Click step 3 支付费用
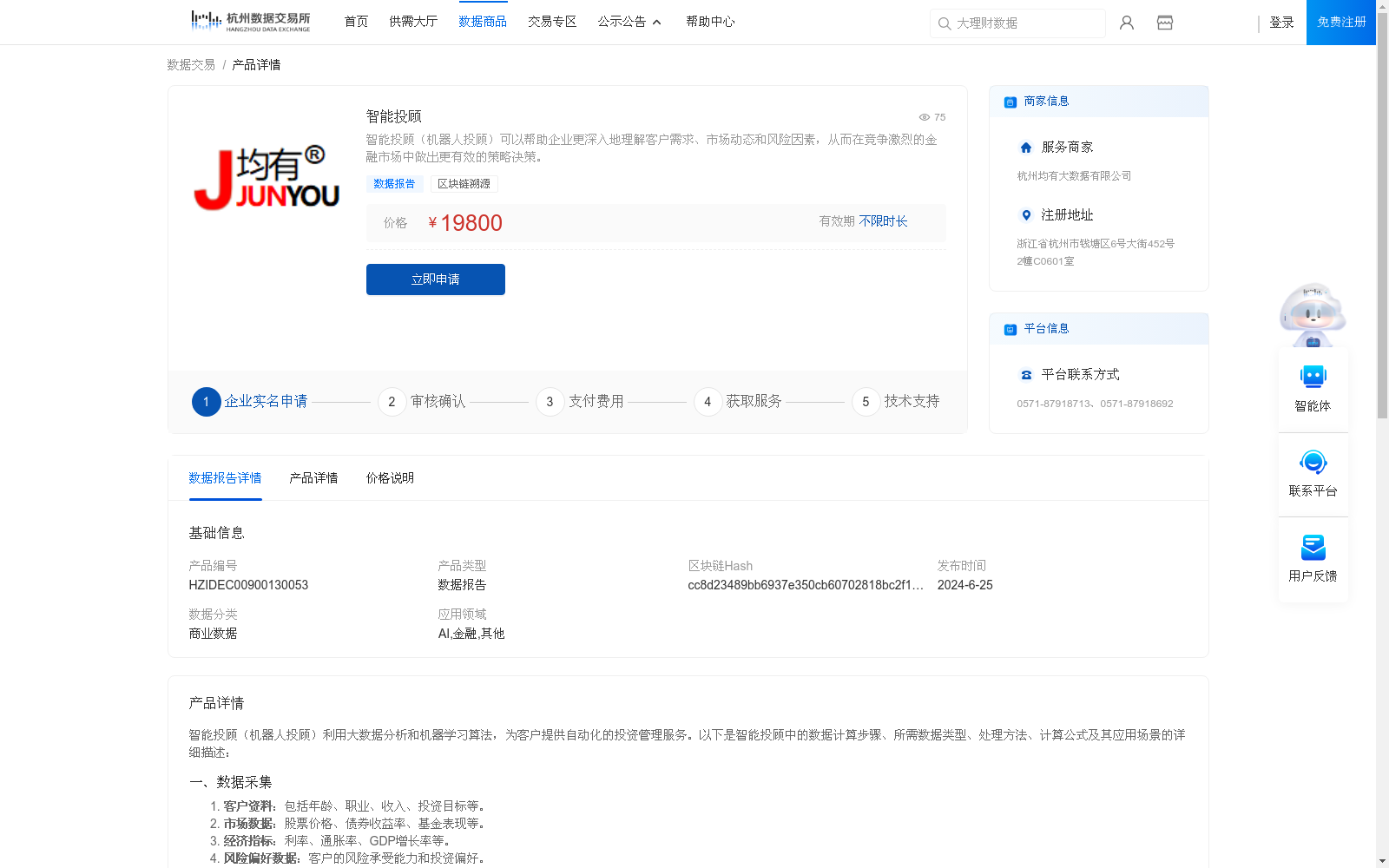 pyautogui.click(x=580, y=402)
